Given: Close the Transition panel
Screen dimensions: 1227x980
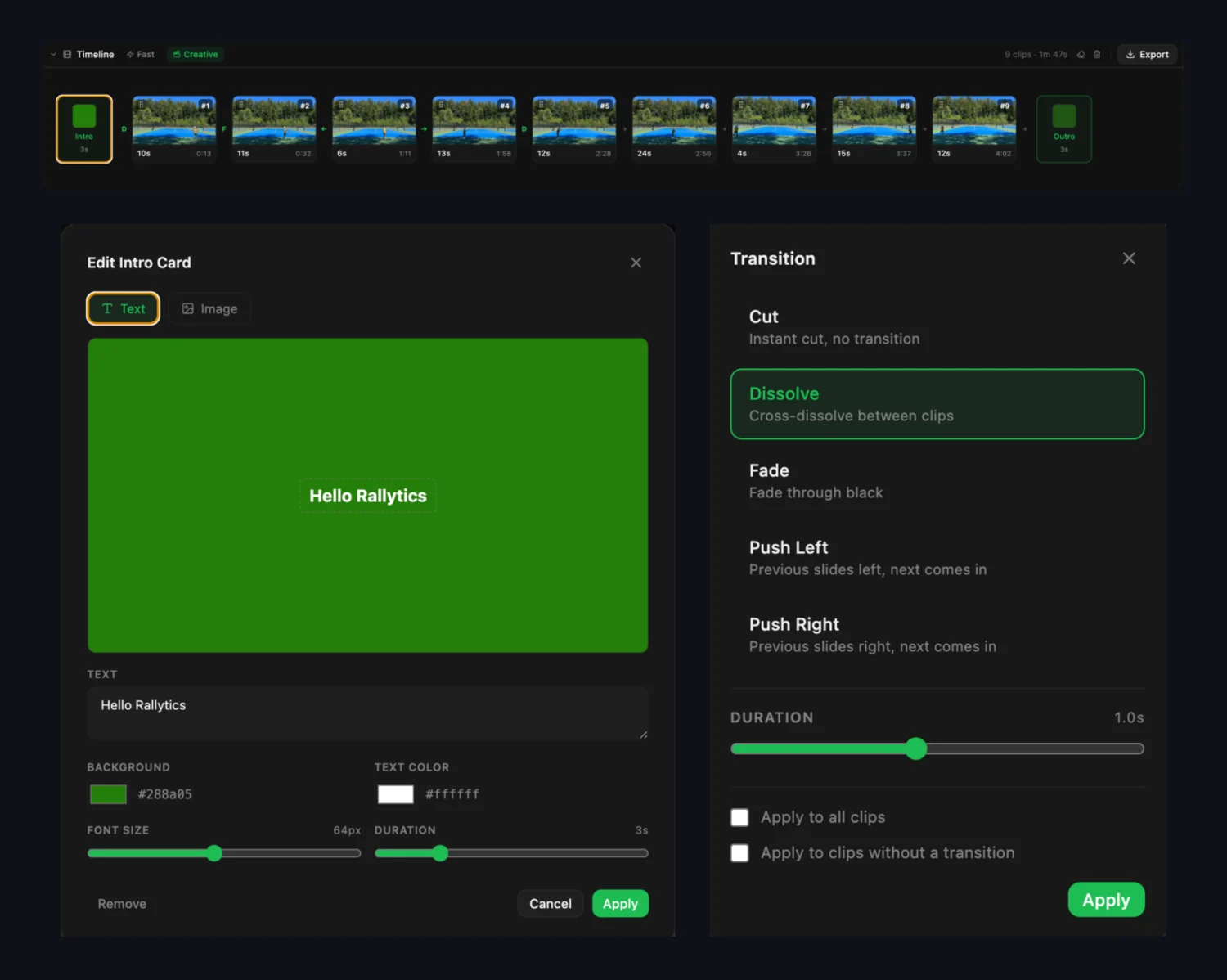Looking at the screenshot, I should pos(1129,258).
